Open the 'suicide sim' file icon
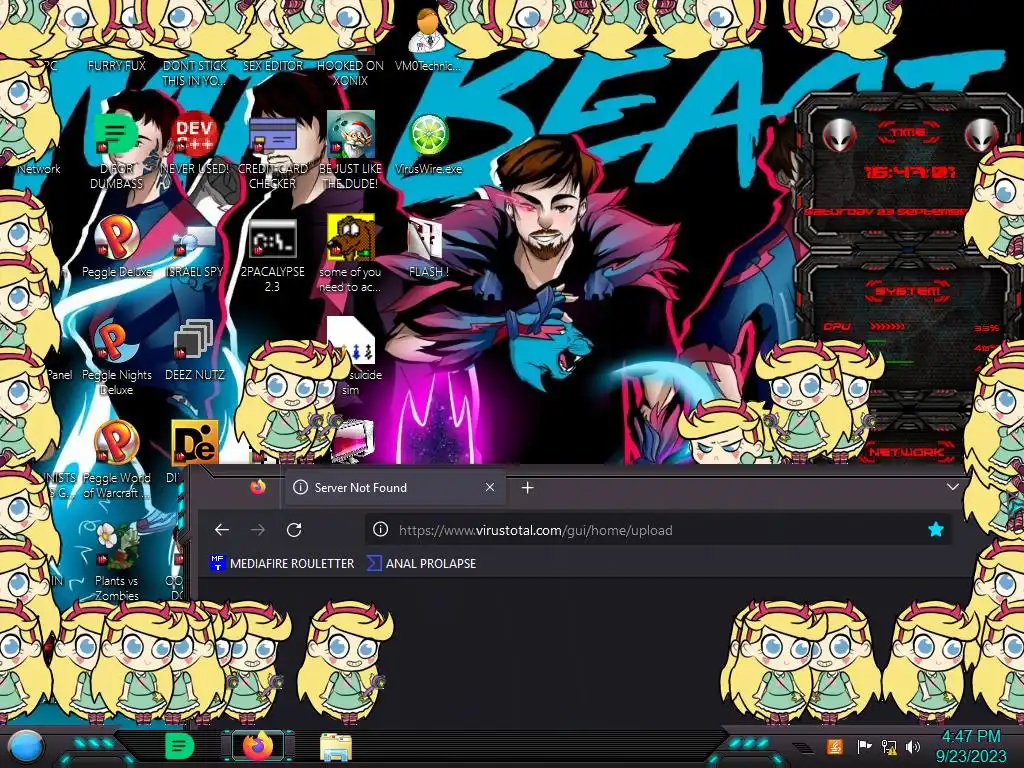Screen dimensions: 1024x768 click(351, 342)
